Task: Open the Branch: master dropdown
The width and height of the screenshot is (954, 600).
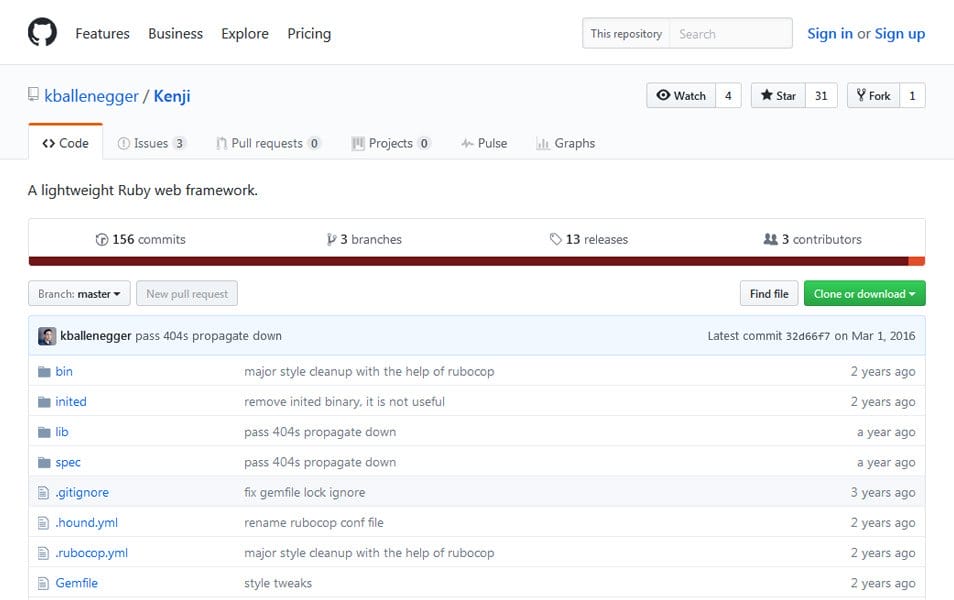Action: click(79, 294)
